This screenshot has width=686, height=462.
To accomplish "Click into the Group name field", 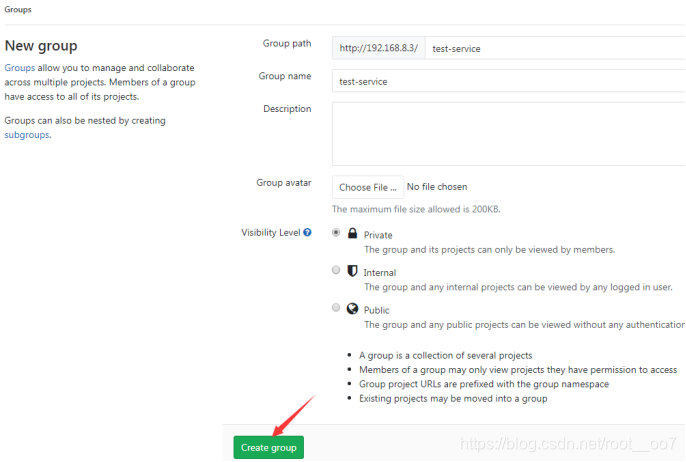I will pos(510,81).
